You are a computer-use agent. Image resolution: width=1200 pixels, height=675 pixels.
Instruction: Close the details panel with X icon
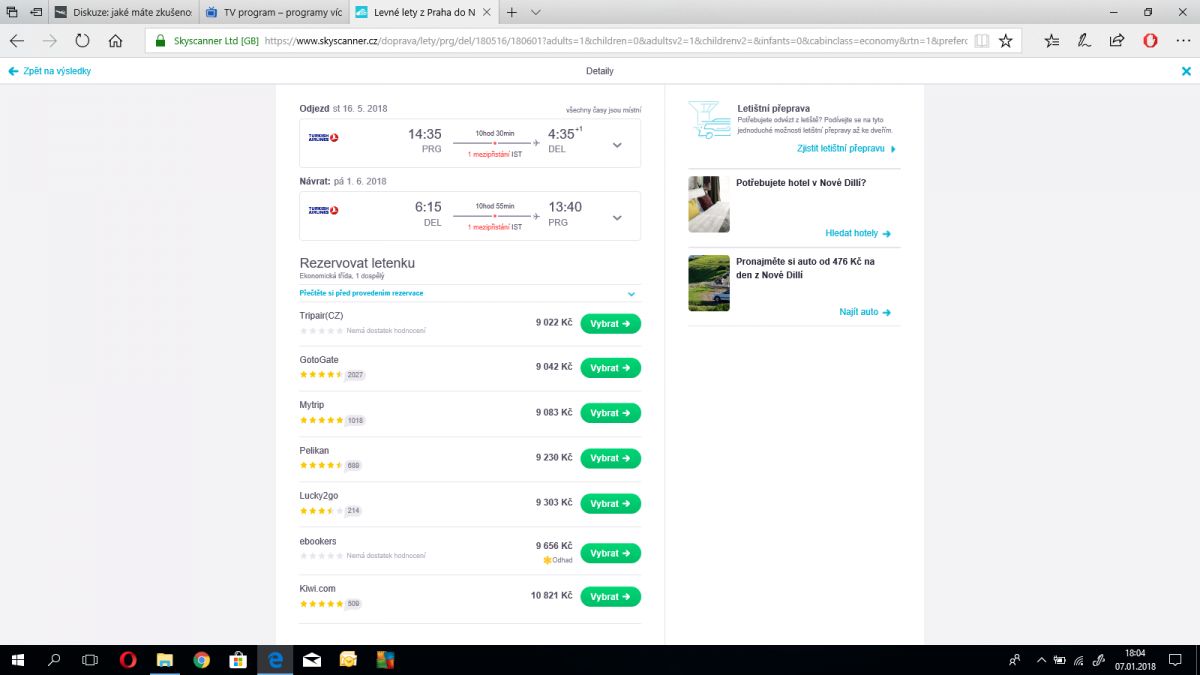pyautogui.click(x=1186, y=71)
